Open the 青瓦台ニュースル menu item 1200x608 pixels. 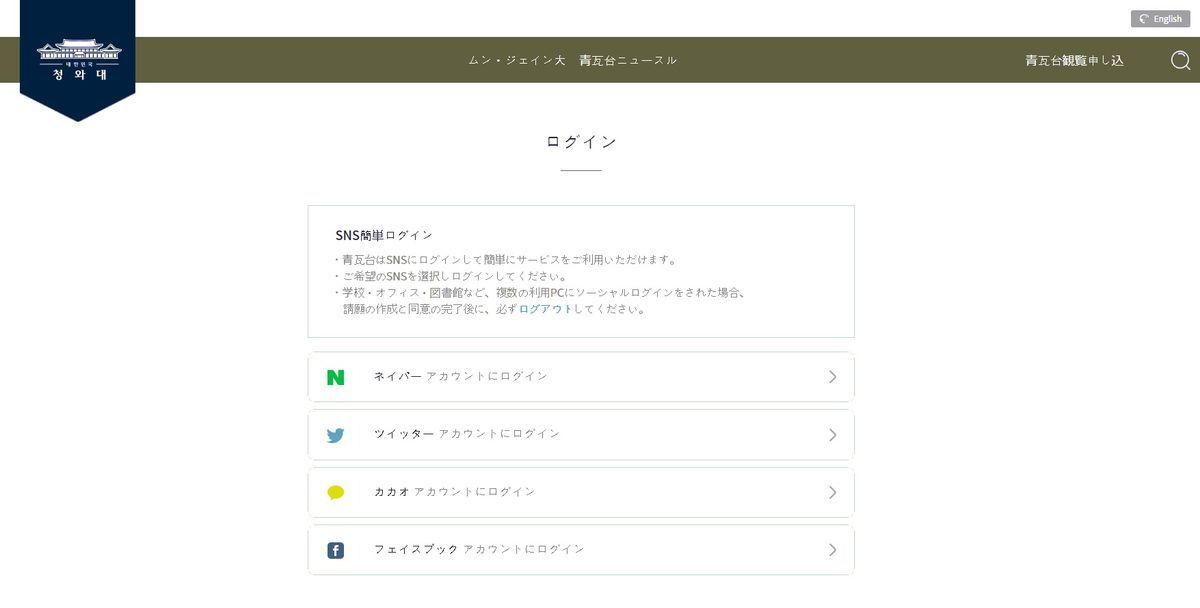click(627, 60)
